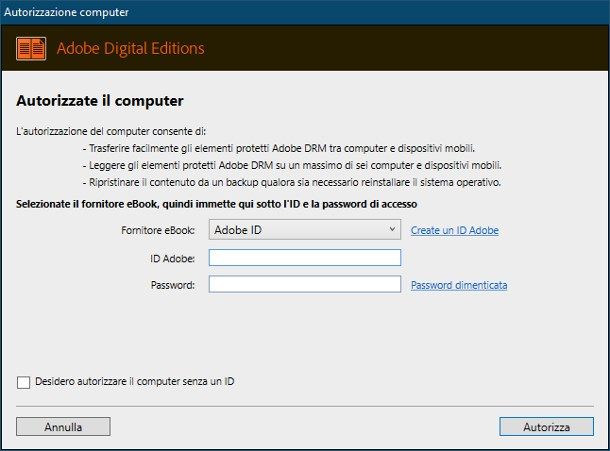Open the Password dimenticata link
The width and height of the screenshot is (610, 451).
459,285
